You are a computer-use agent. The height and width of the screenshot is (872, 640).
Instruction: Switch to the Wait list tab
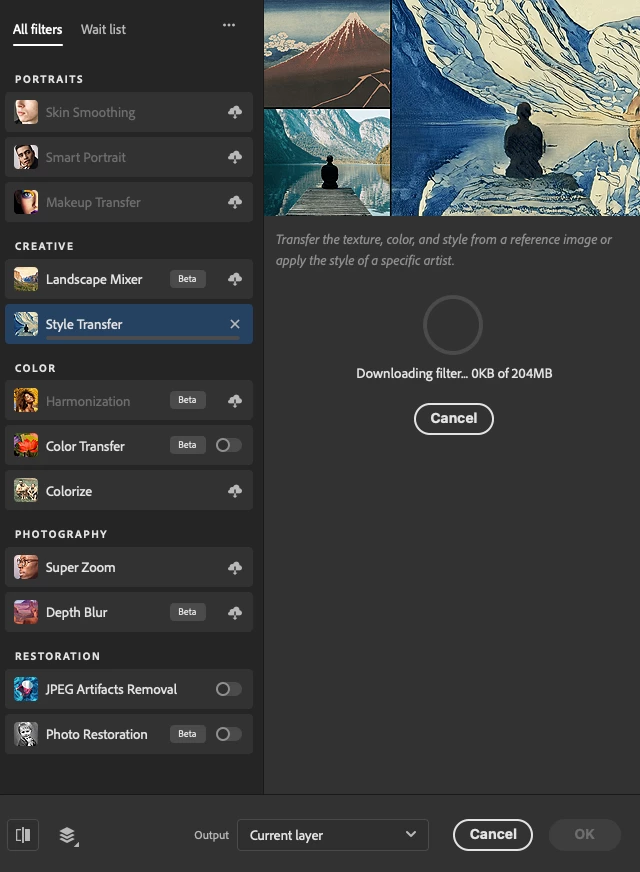pos(103,29)
